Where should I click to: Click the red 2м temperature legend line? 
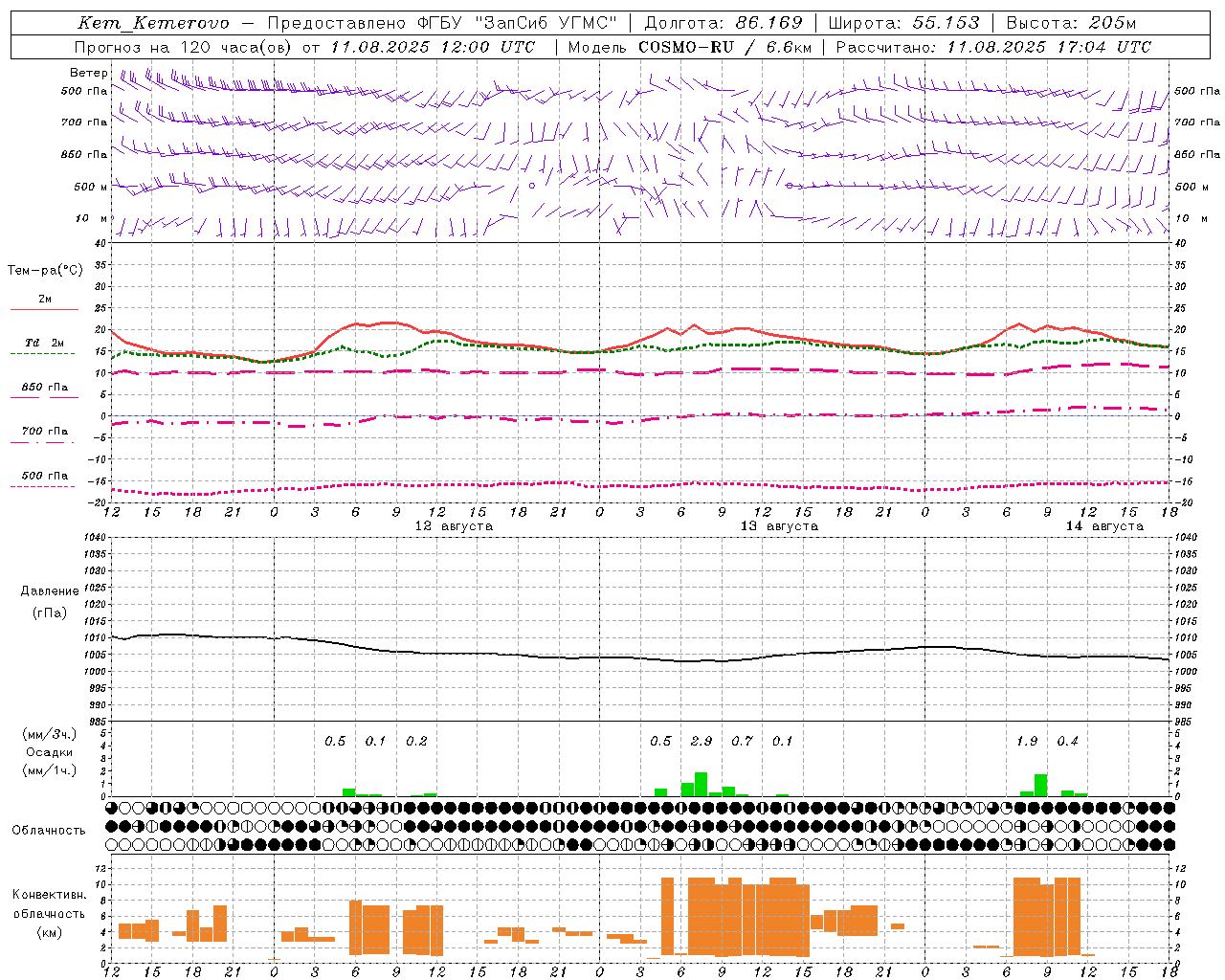(44, 310)
